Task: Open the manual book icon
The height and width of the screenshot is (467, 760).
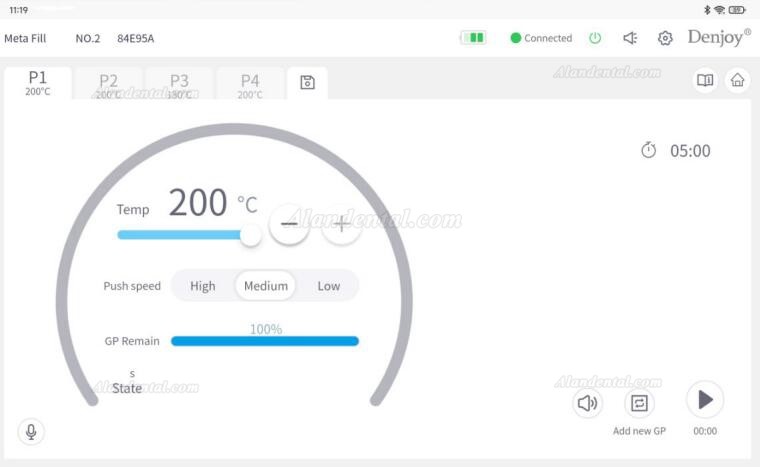Action: pyautogui.click(x=705, y=80)
